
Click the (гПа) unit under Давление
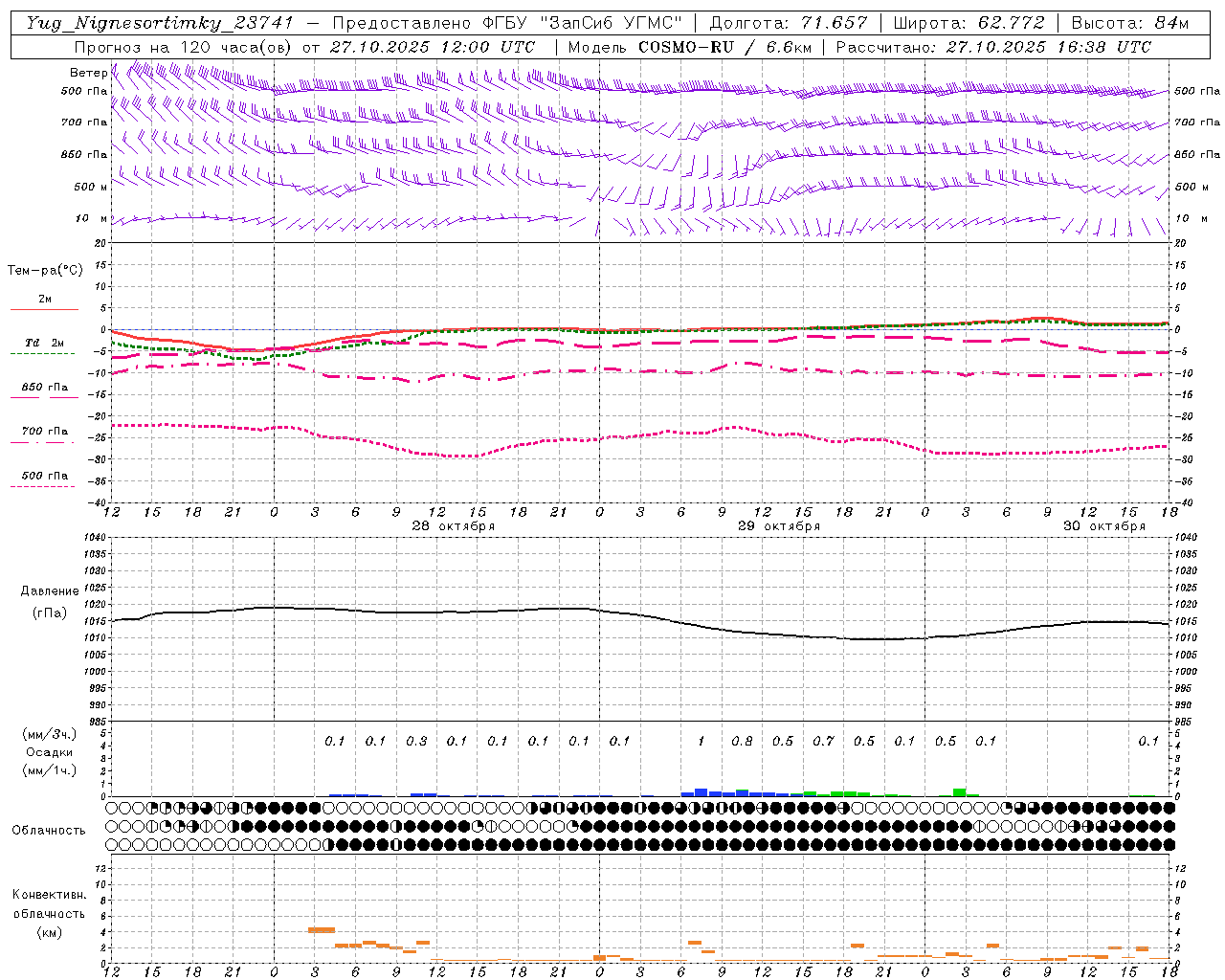point(50,613)
